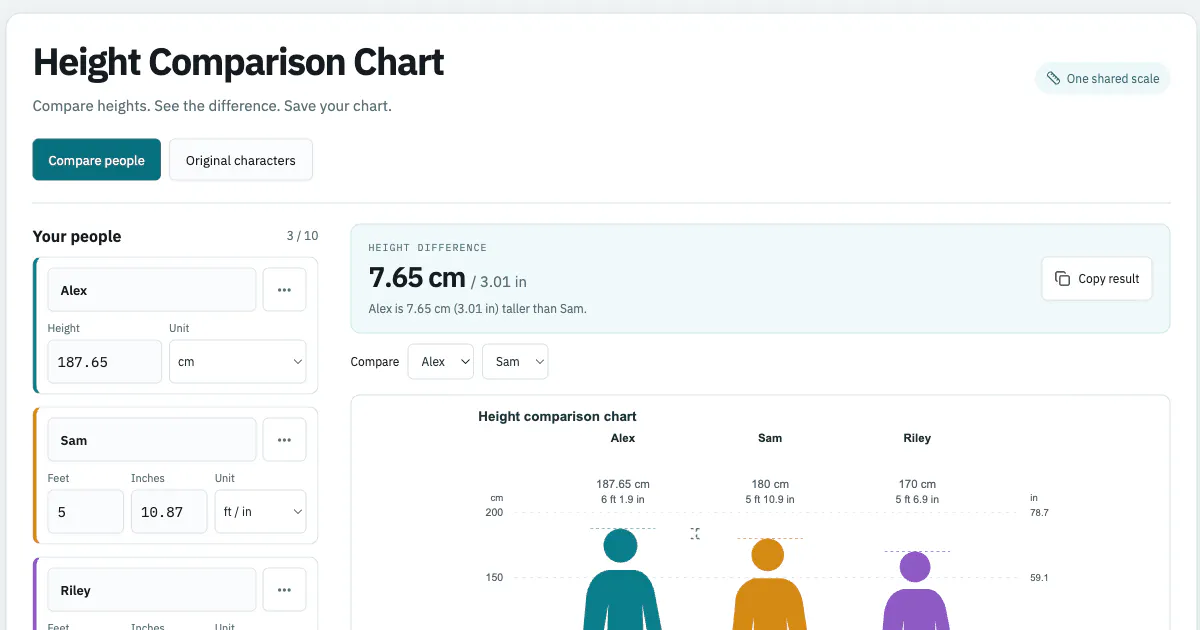Switch to the Compare people tab
The width and height of the screenshot is (1200, 630).
point(97,160)
